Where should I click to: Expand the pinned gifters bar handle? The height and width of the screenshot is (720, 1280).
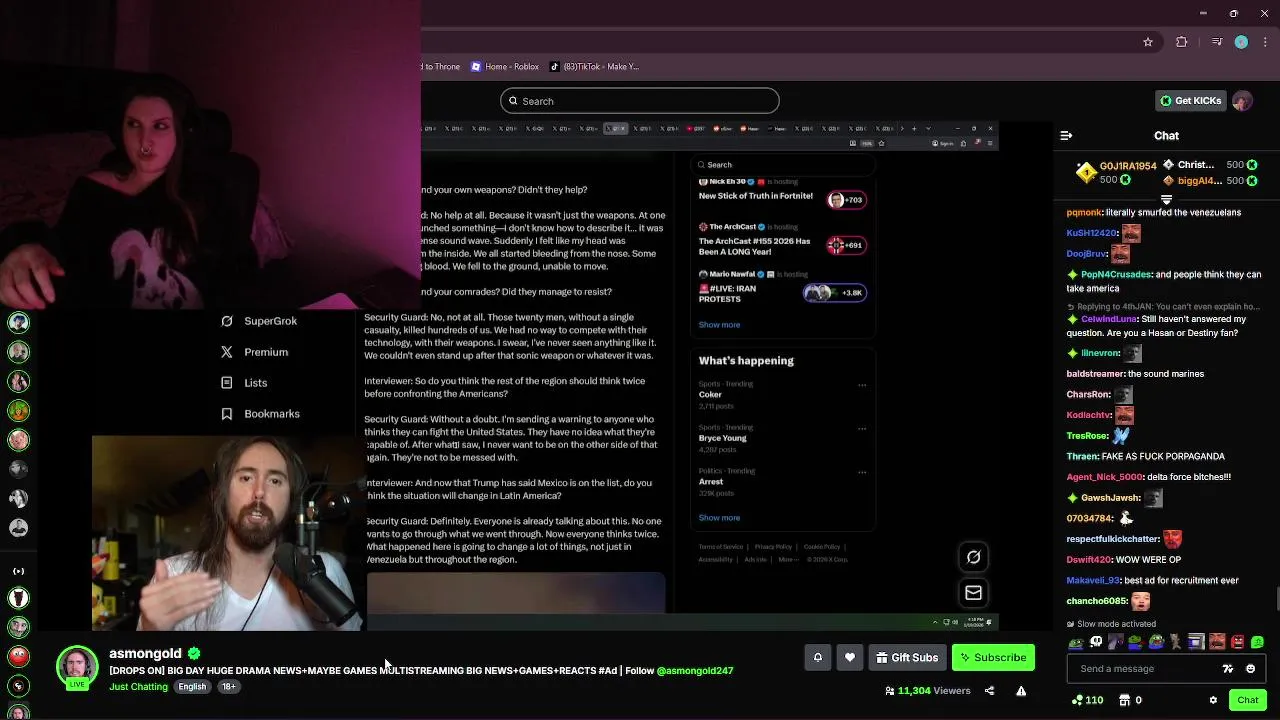1166,200
